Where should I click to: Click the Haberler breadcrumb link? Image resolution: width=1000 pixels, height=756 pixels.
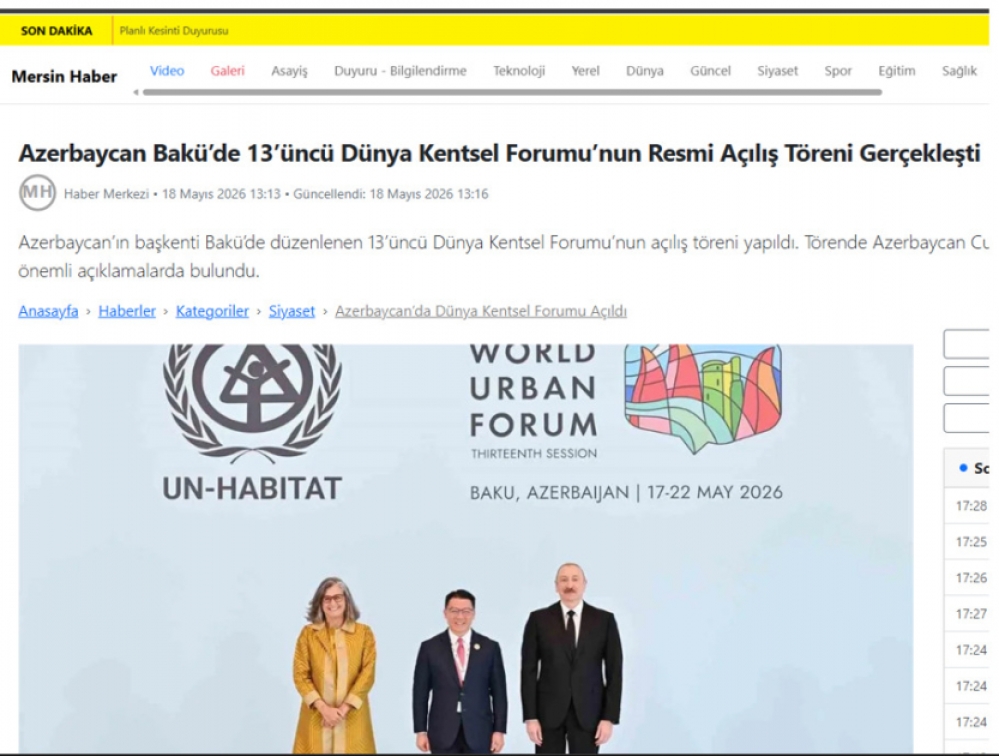[127, 311]
